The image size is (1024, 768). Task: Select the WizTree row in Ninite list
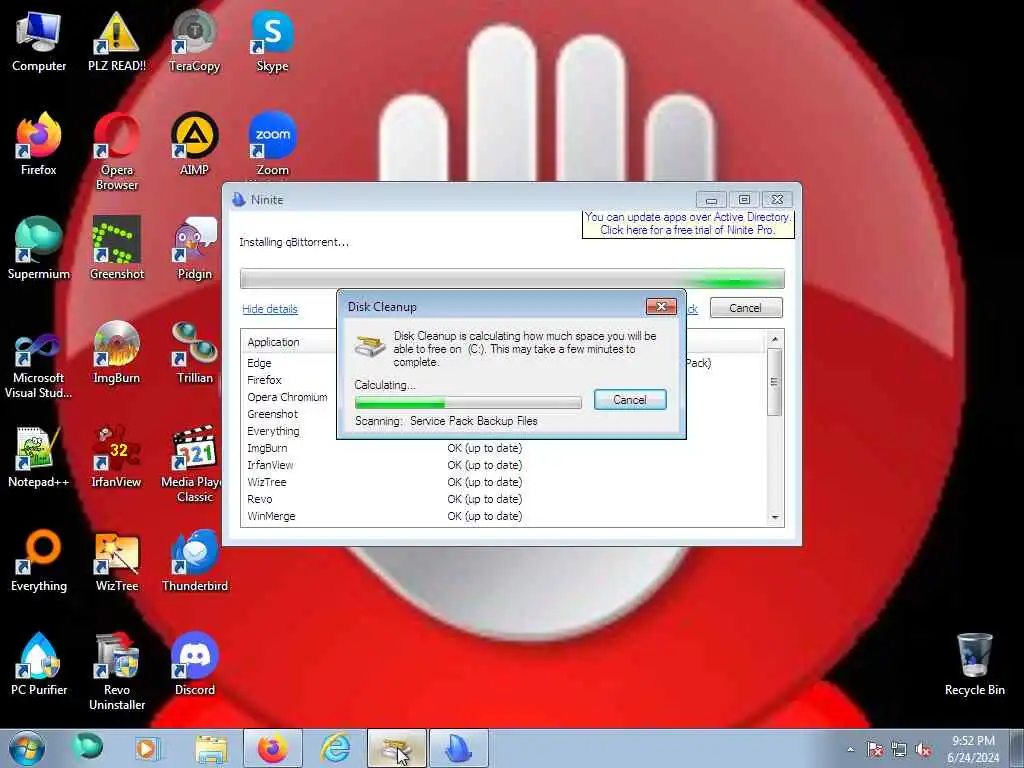pyautogui.click(x=504, y=482)
